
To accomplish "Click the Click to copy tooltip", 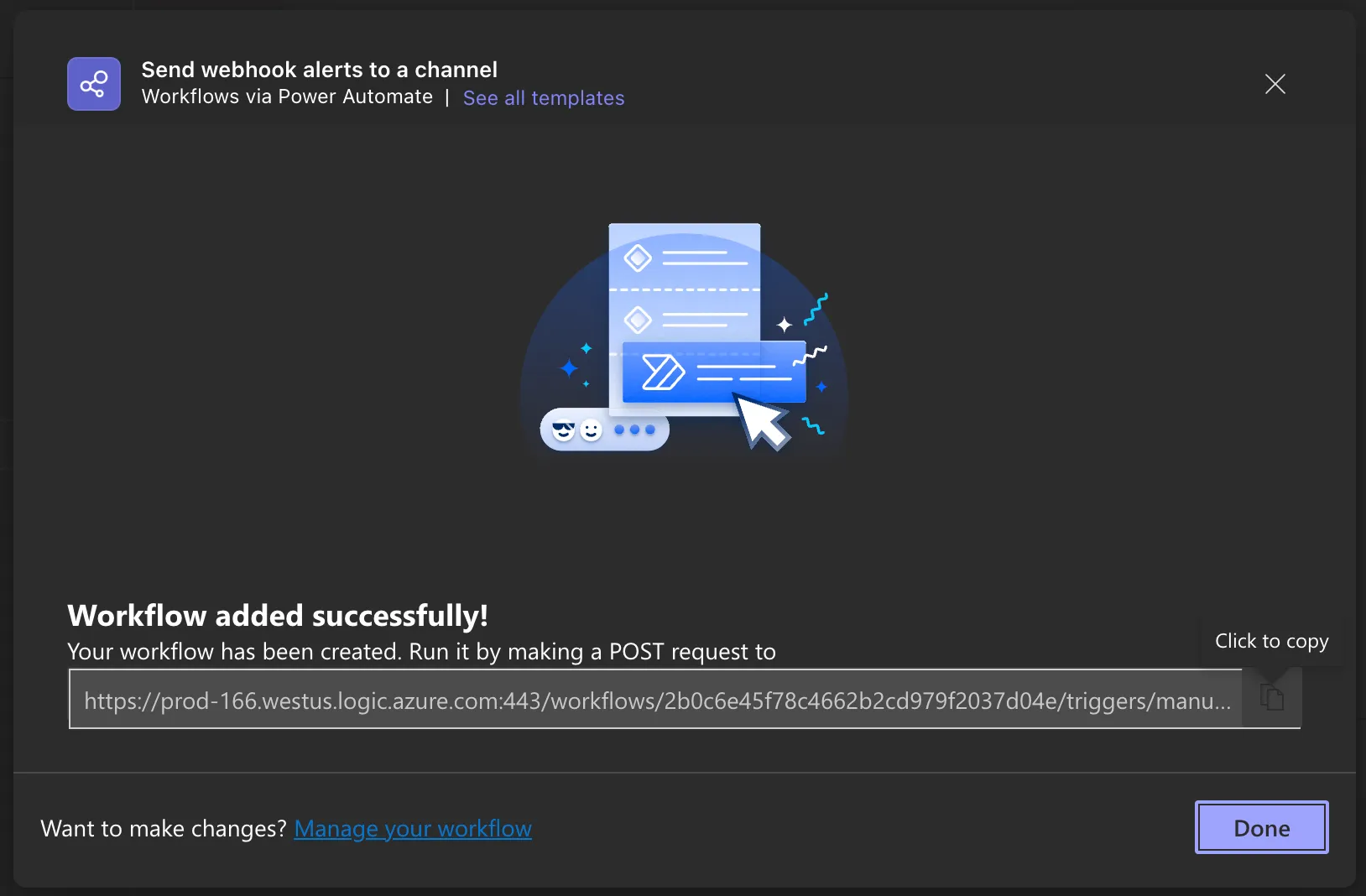I will pyautogui.click(x=1272, y=641).
